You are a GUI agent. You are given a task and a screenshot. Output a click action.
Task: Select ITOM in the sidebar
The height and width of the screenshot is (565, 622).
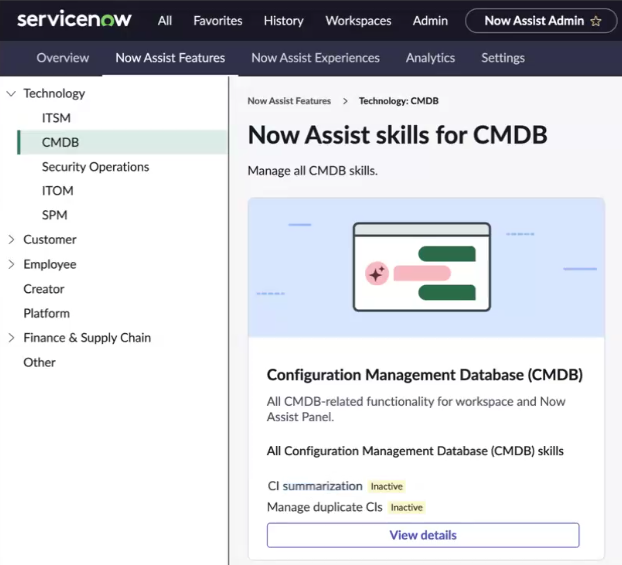coord(58,191)
